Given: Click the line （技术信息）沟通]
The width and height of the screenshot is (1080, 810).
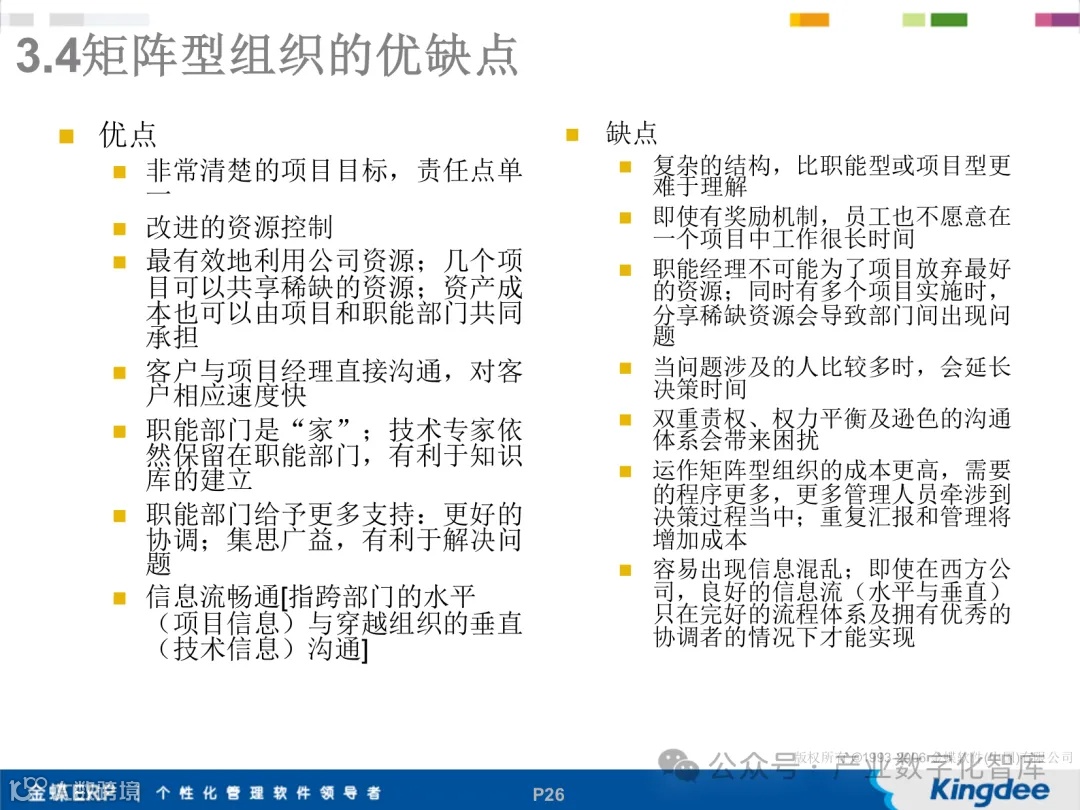Looking at the screenshot, I should (x=262, y=649).
